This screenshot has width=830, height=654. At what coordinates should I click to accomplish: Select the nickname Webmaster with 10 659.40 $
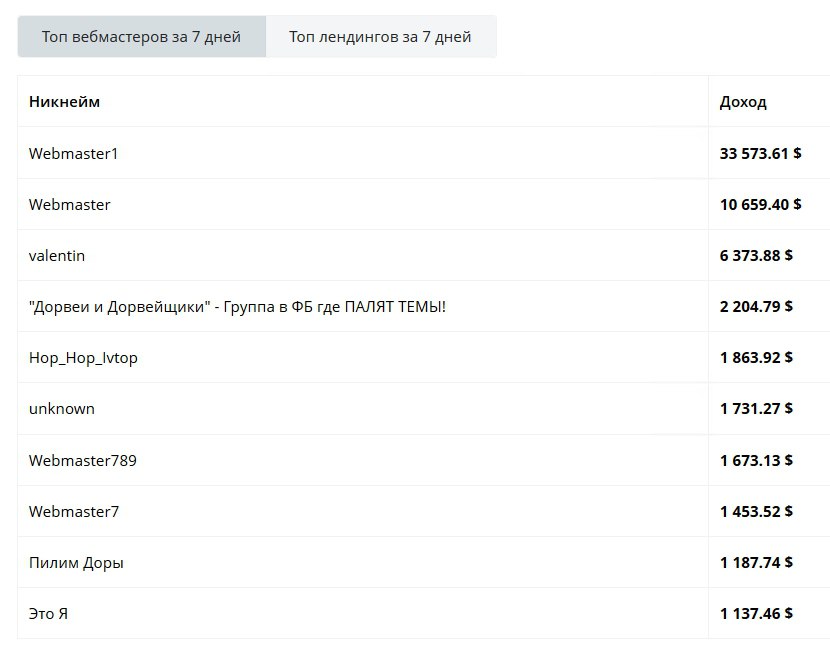click(69, 205)
